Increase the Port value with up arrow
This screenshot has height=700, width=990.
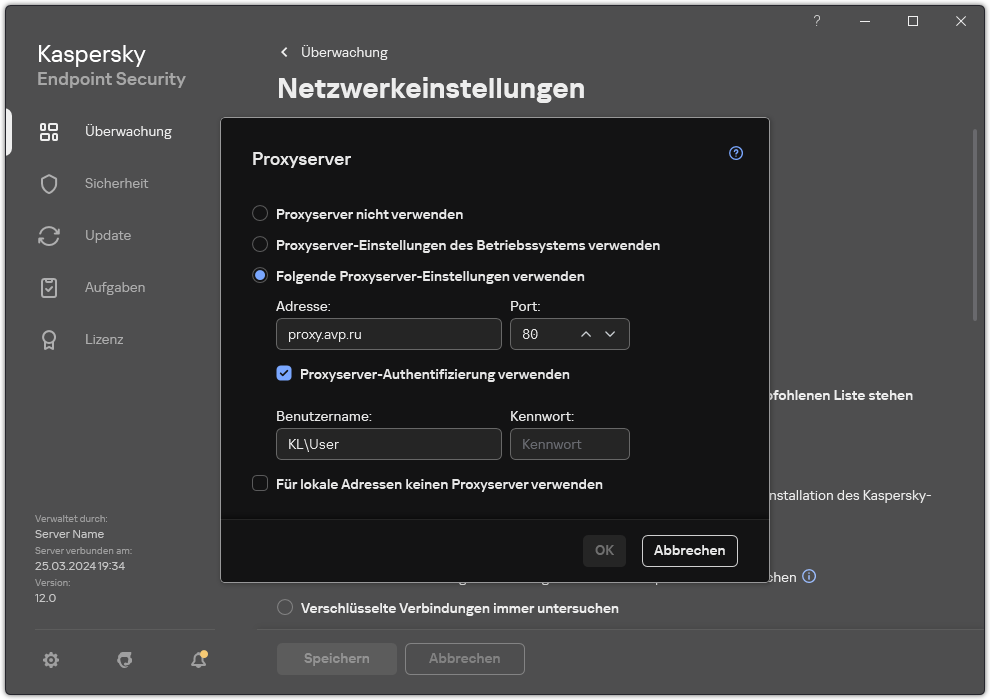(585, 334)
